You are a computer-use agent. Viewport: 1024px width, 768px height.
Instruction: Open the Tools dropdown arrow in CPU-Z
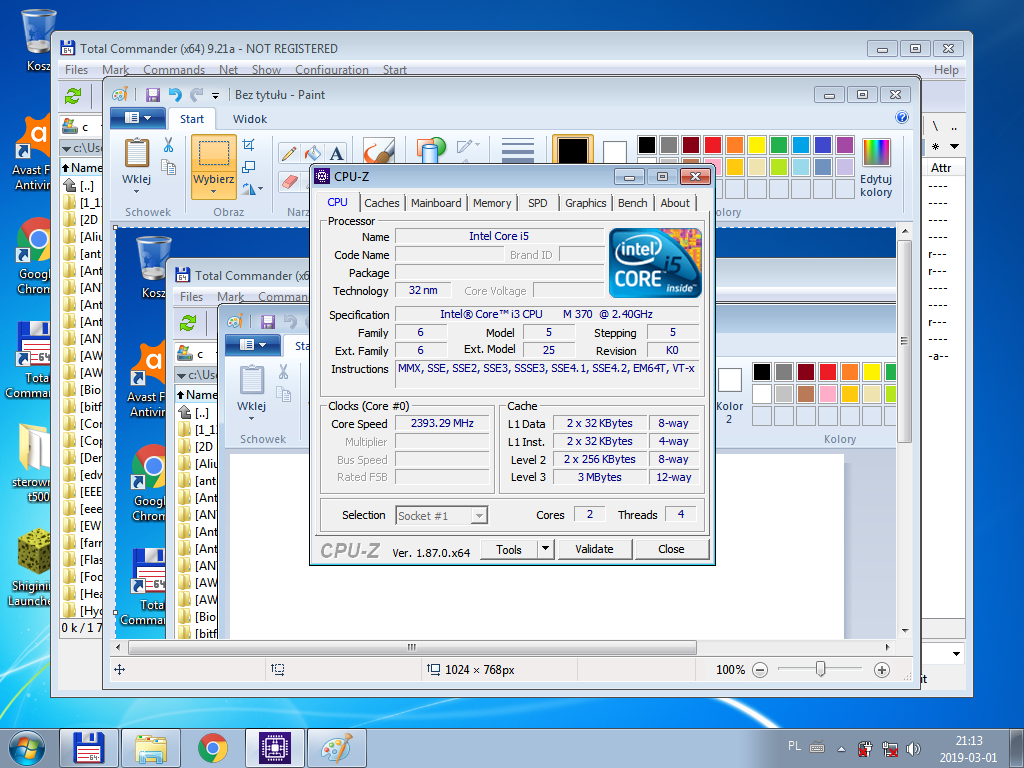point(546,549)
